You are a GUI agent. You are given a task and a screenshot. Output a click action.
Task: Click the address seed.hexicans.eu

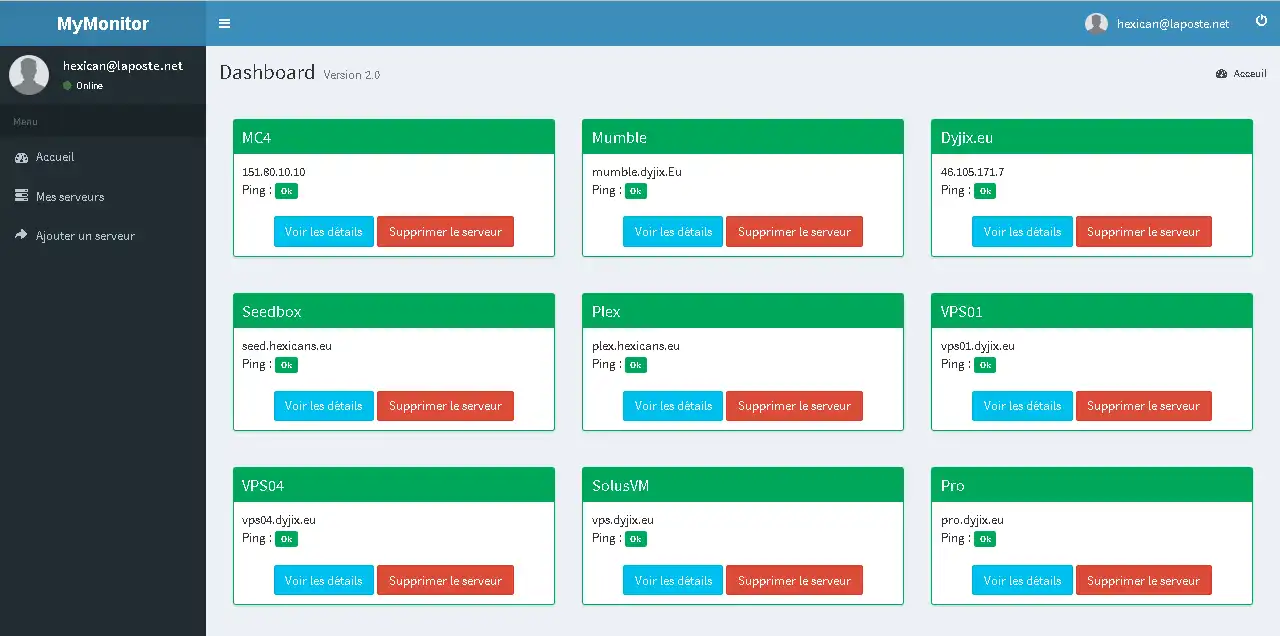click(x=287, y=346)
